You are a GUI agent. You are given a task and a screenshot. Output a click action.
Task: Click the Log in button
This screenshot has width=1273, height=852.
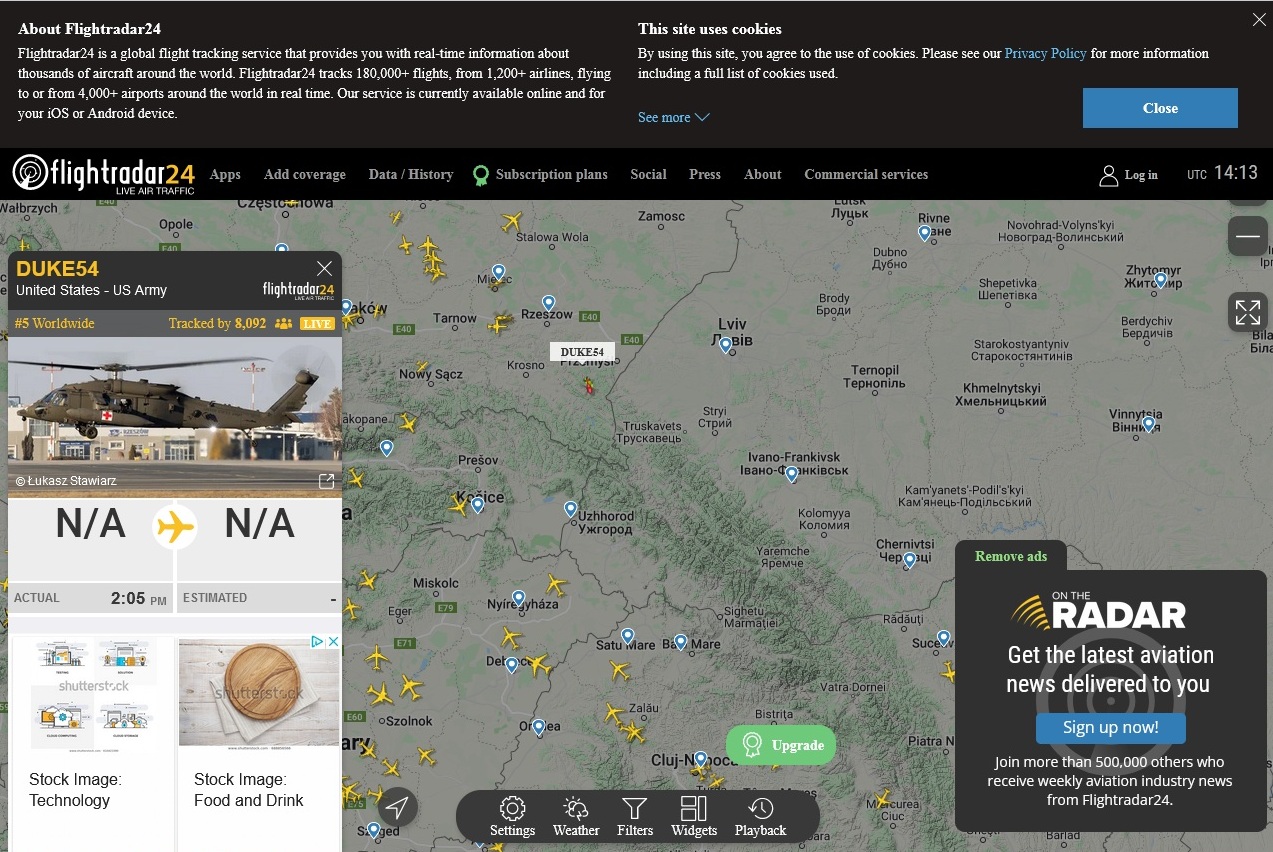1129,175
